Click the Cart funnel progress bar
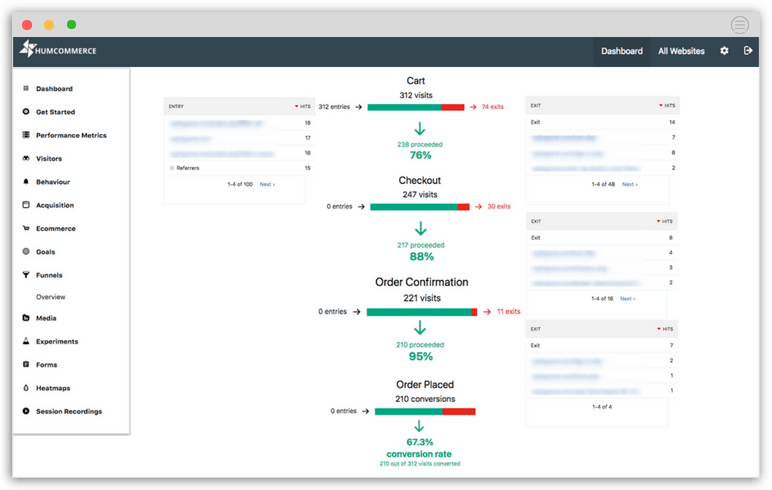This screenshot has height=490, width=772. (416, 106)
